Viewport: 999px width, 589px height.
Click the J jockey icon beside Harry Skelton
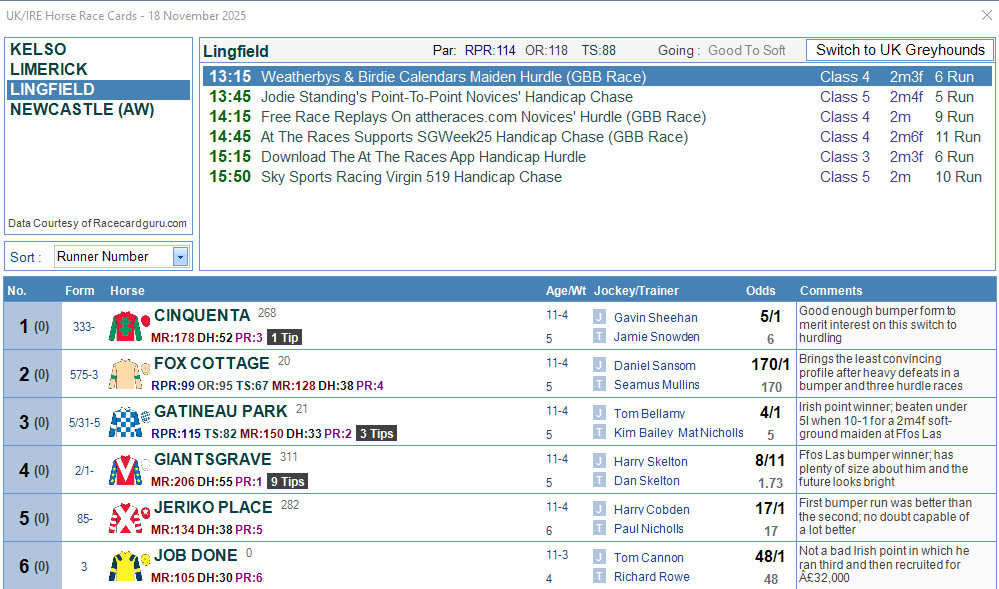[x=599, y=461]
